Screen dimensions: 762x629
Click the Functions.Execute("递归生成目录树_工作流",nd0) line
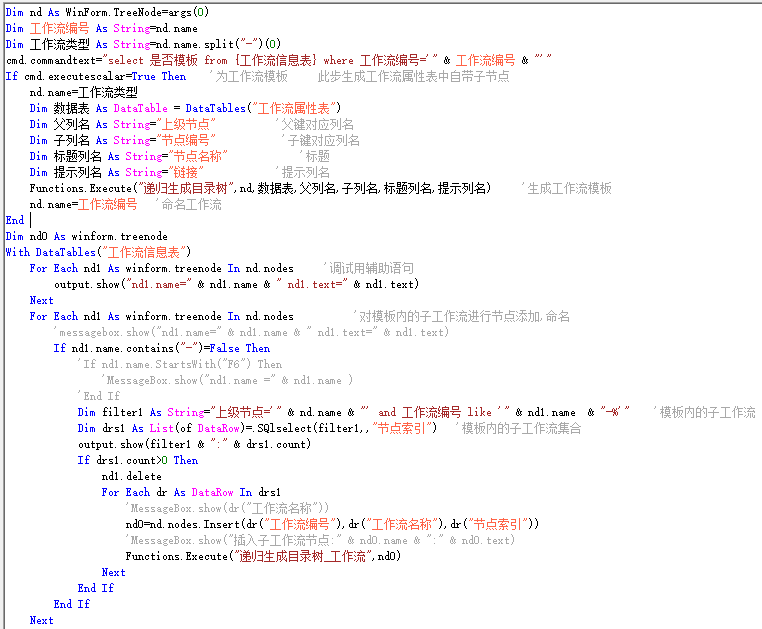263,556
